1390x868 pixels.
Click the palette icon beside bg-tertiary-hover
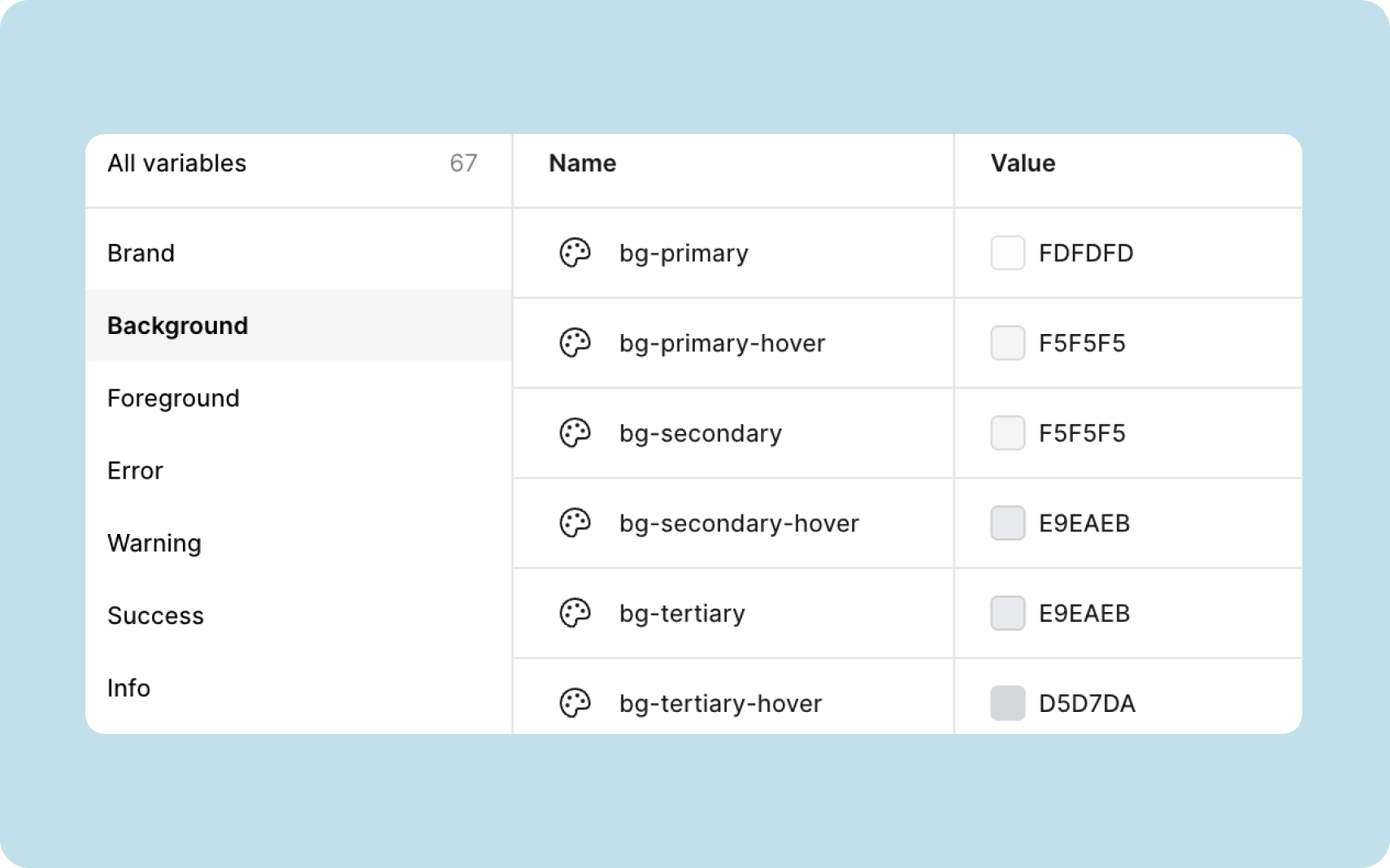pyautogui.click(x=575, y=703)
